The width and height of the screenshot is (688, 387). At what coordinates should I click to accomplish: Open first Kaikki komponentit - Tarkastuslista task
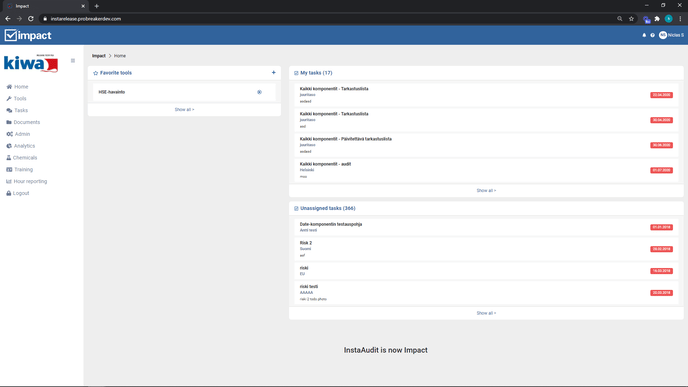[x=486, y=95]
